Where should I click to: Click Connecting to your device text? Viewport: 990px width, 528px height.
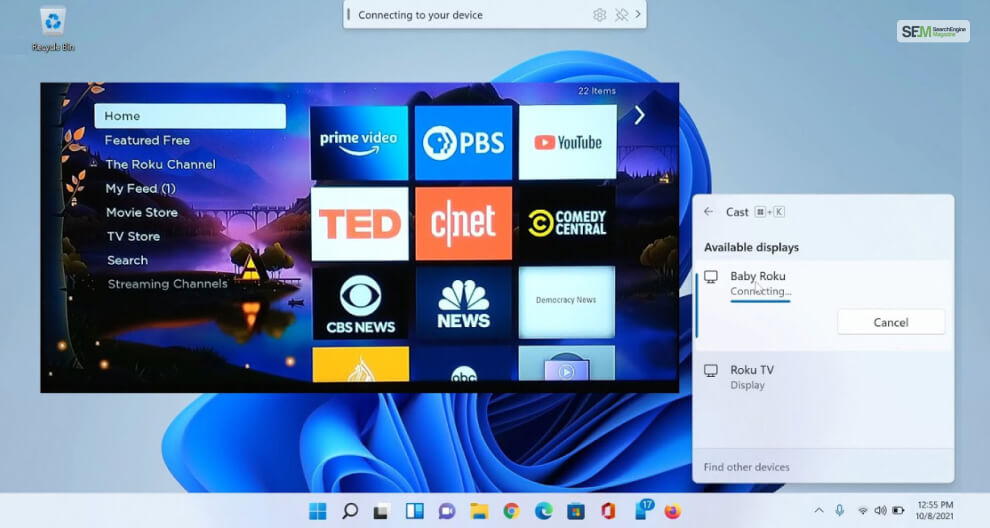(420, 15)
